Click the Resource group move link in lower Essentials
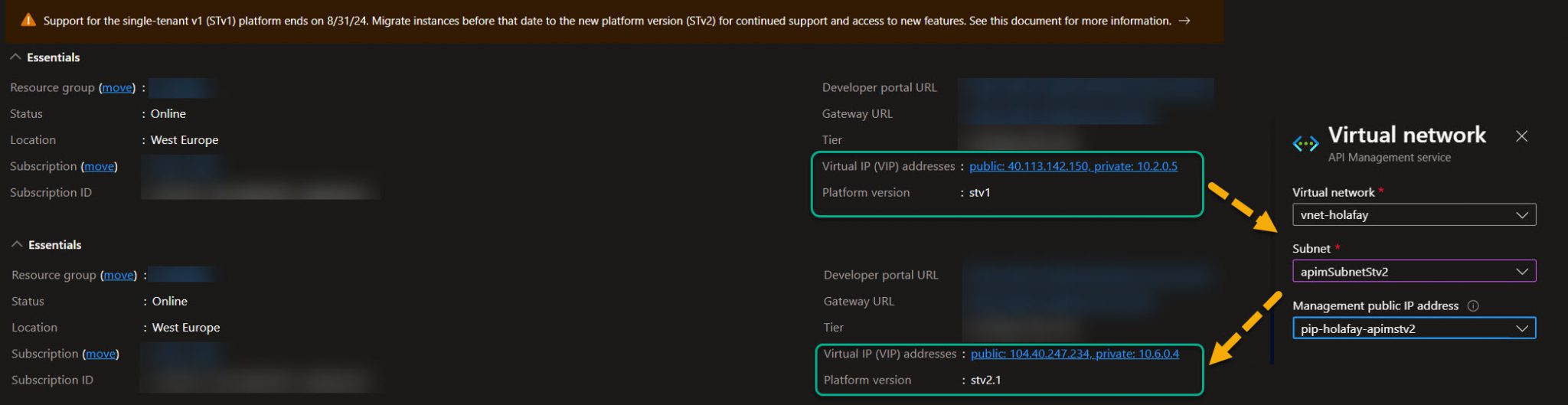Viewport: 1568px width, 405px height. [x=119, y=276]
